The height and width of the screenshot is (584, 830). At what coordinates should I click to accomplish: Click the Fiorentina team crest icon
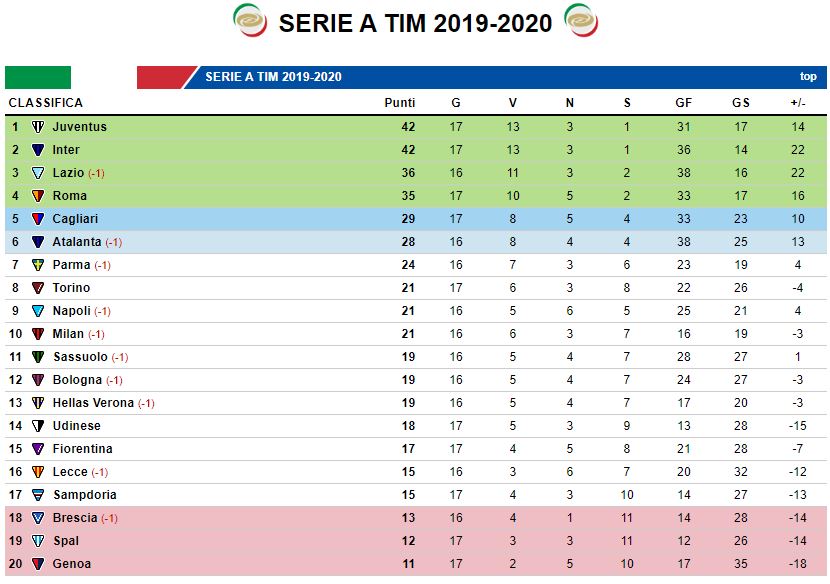pyautogui.click(x=38, y=449)
